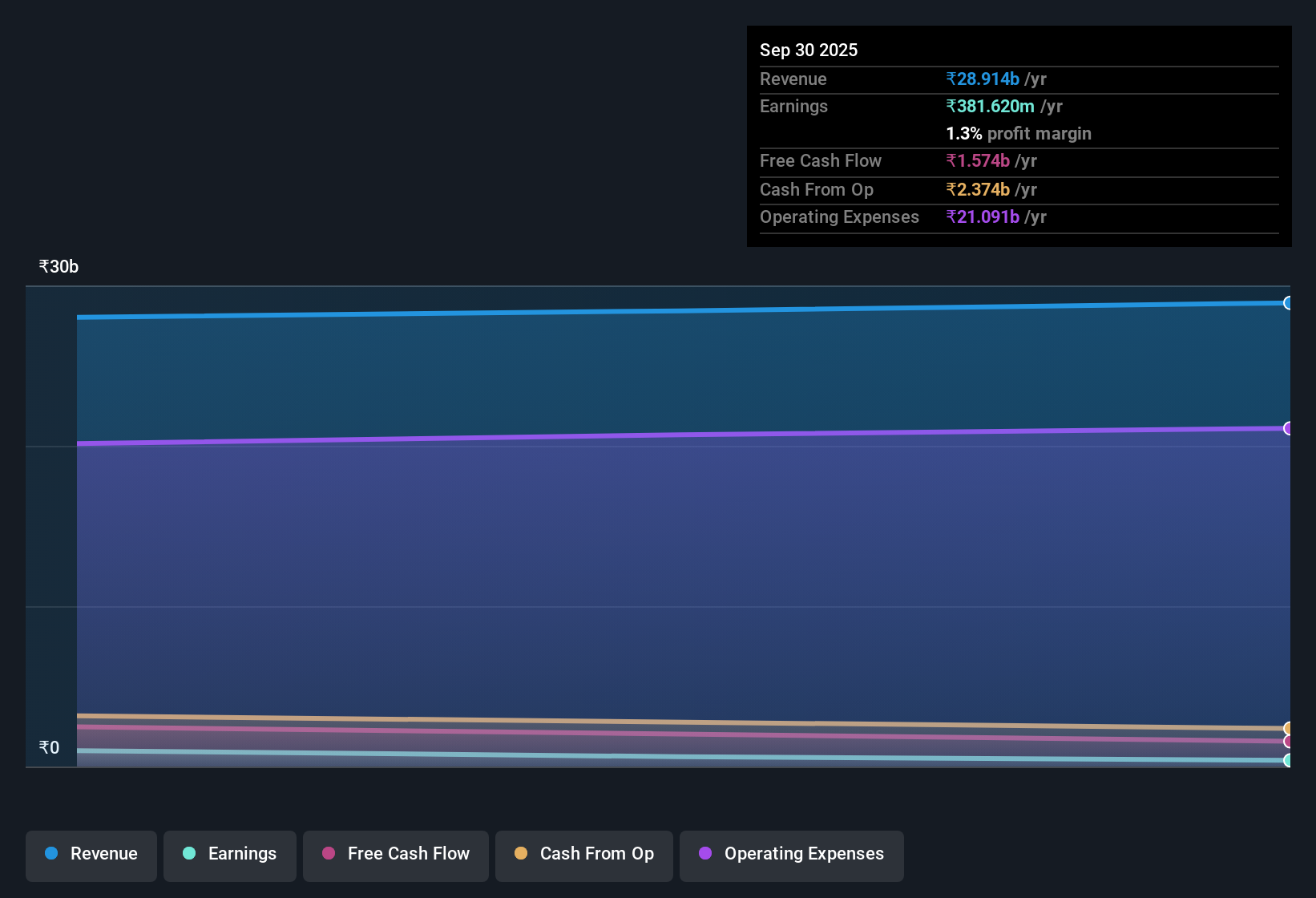Image resolution: width=1316 pixels, height=898 pixels.
Task: Toggle the Operating Expenses legend button
Action: 792,856
